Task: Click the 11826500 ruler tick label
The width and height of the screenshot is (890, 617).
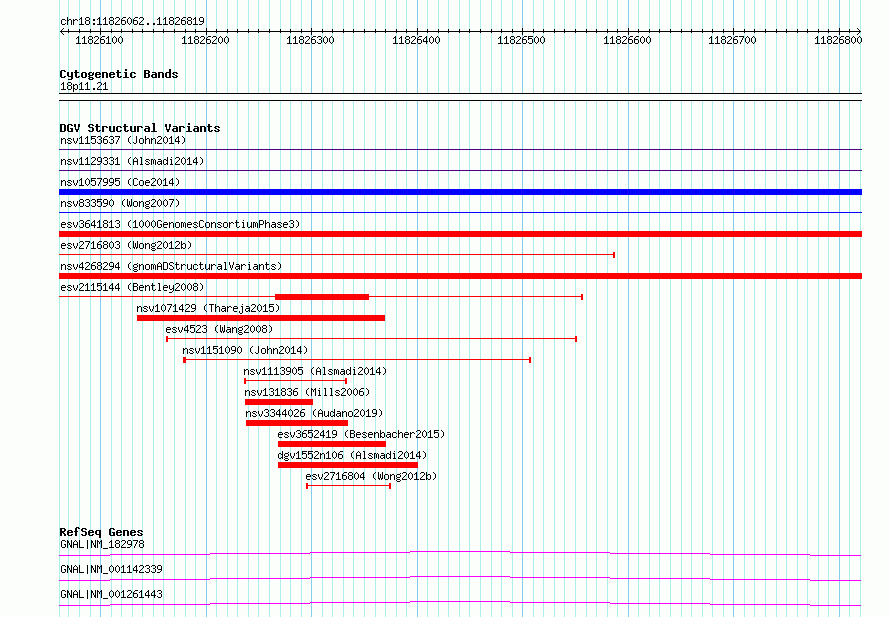Action: click(521, 40)
